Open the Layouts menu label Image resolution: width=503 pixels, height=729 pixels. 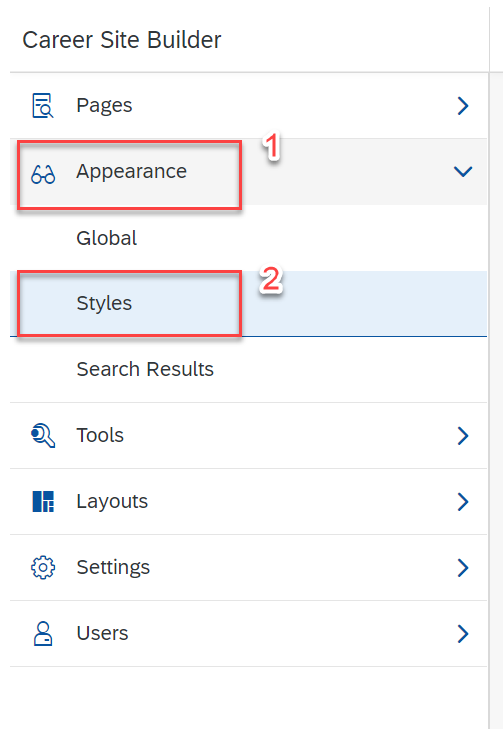(112, 502)
